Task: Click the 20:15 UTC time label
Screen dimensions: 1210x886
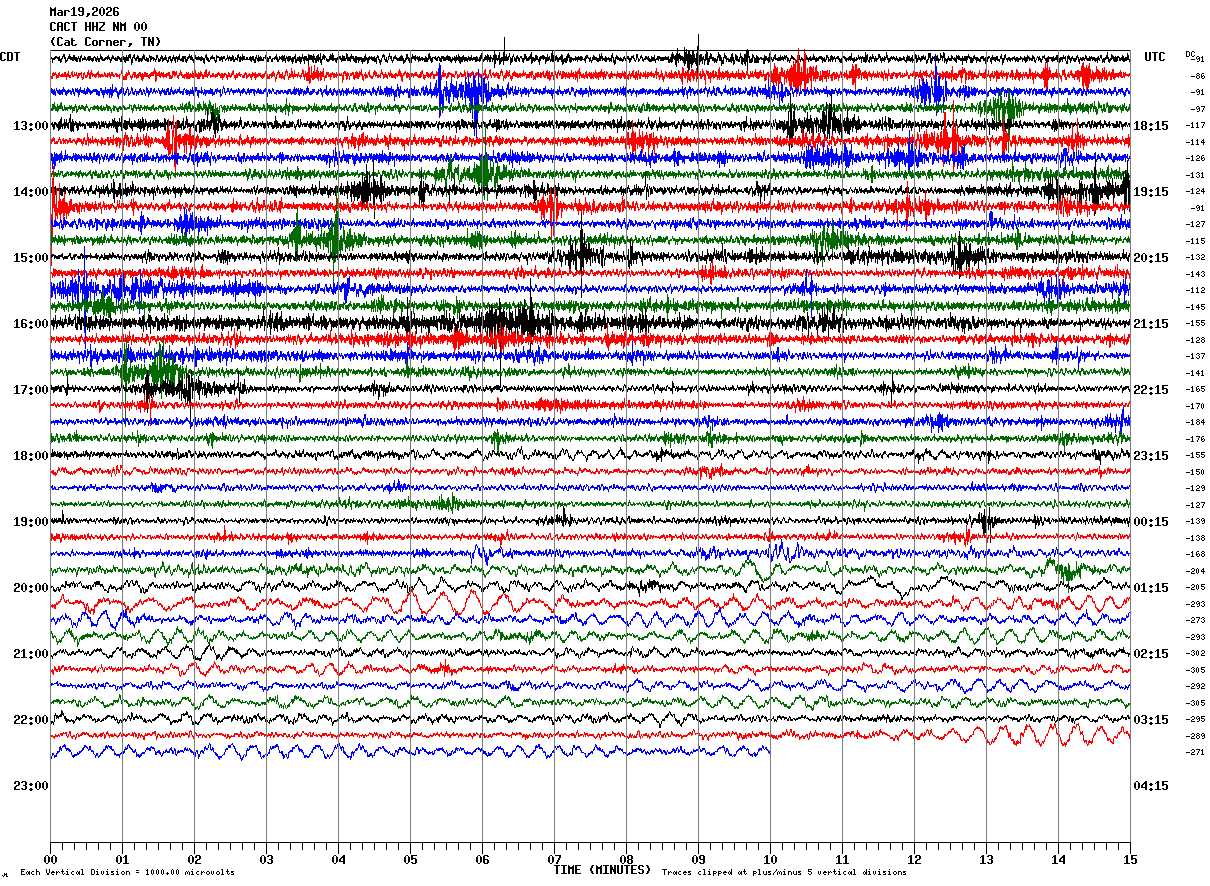Action: pyautogui.click(x=1151, y=258)
